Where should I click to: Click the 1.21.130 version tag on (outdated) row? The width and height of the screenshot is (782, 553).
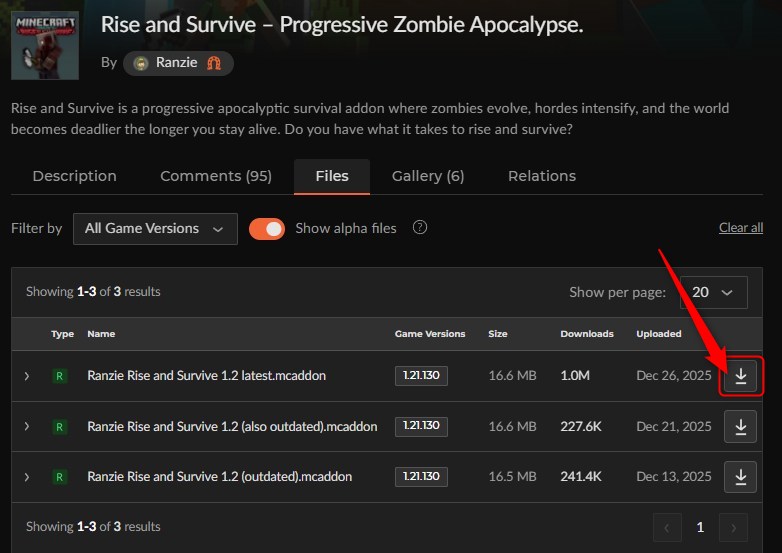[x=421, y=477]
